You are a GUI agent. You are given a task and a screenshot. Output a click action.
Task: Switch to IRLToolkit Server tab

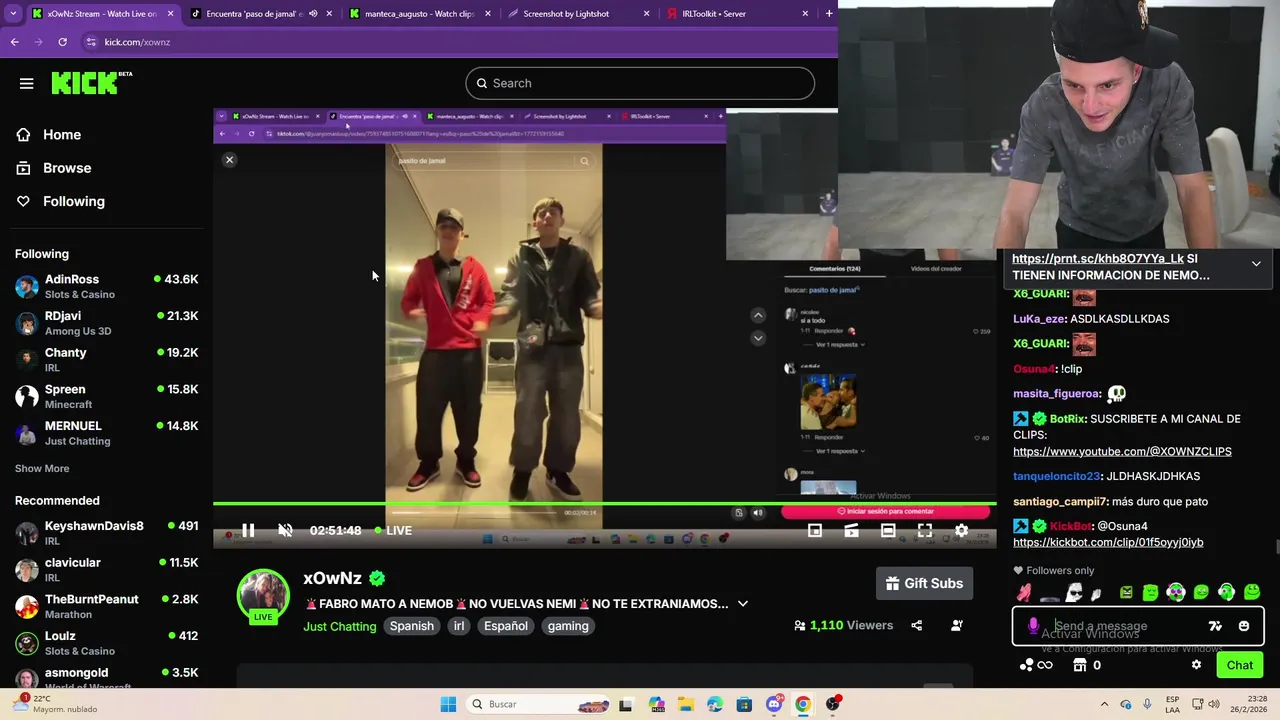tap(737, 14)
